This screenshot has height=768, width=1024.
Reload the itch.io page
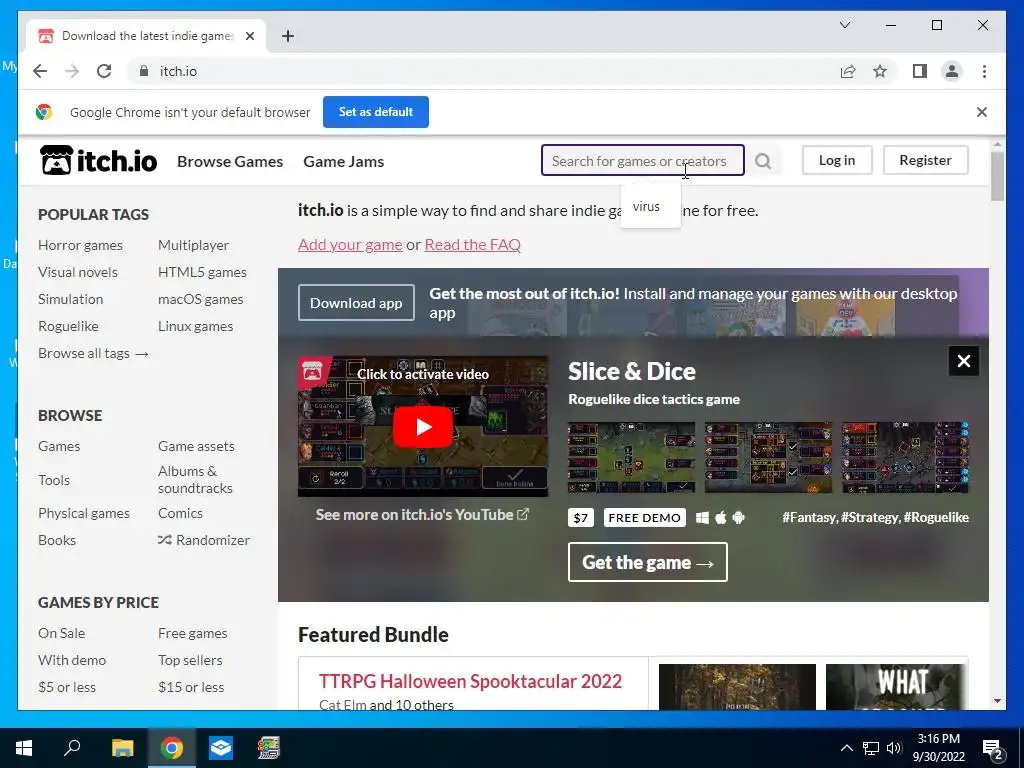coord(104,71)
